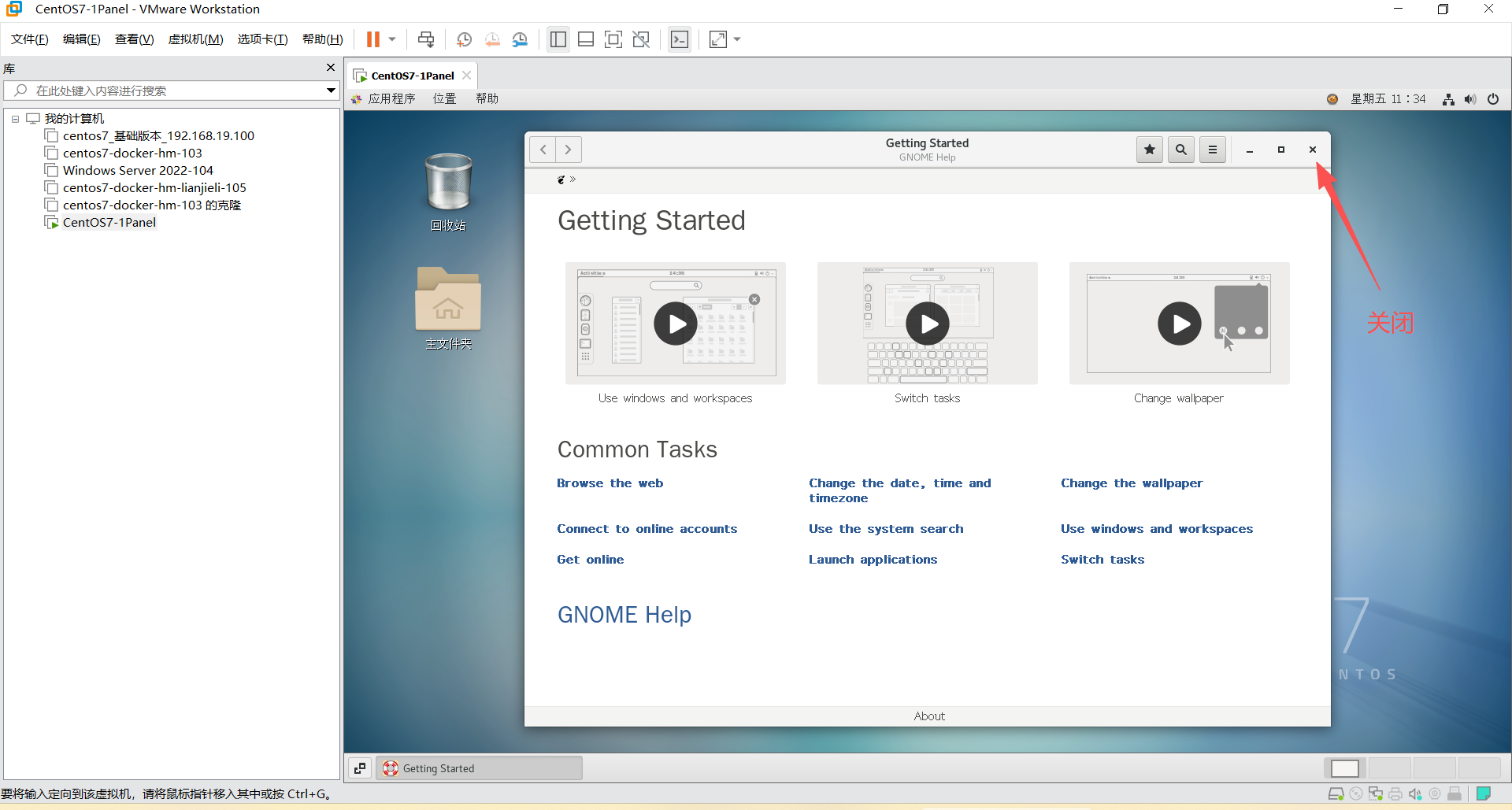The height and width of the screenshot is (810, 1512).
Task: Open the 虚拟机(M) menu
Action: coord(196,39)
